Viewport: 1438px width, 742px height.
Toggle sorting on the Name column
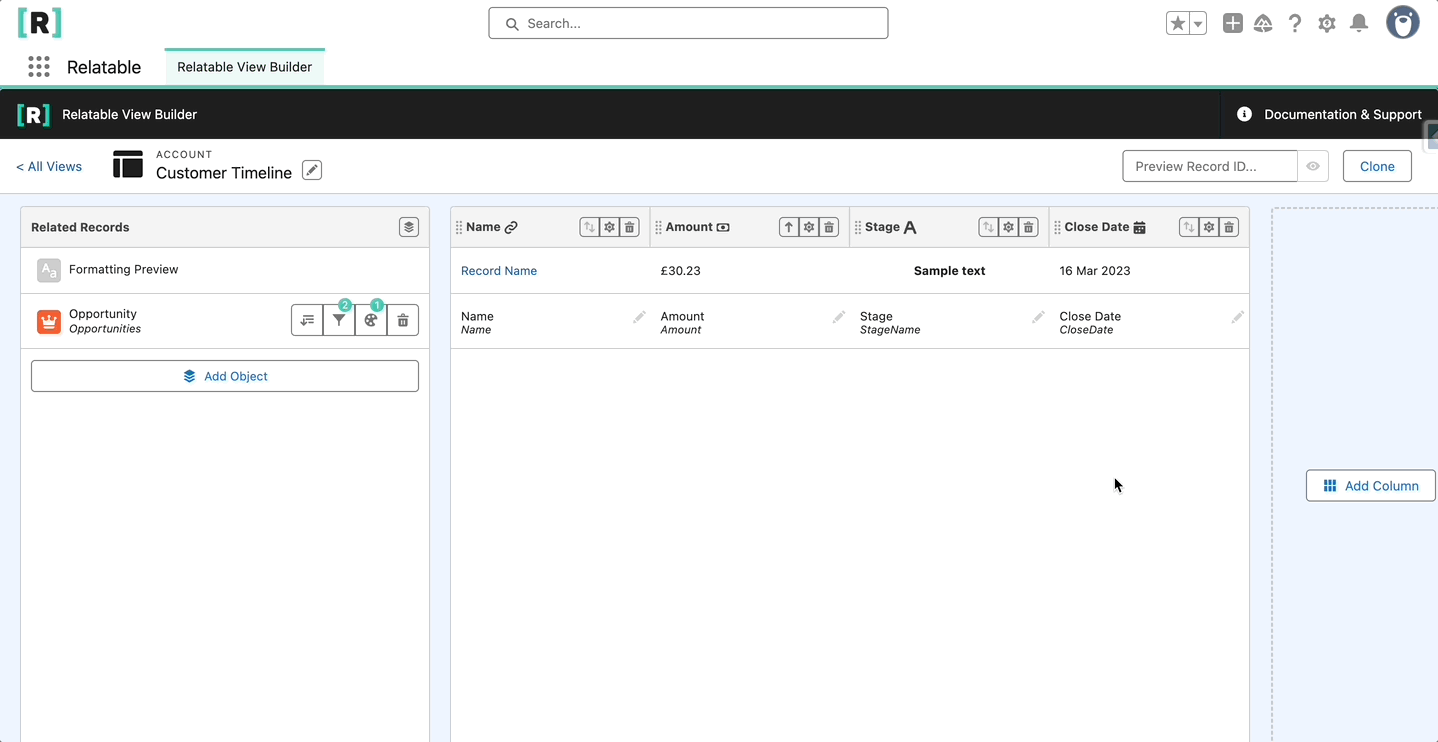click(x=589, y=227)
